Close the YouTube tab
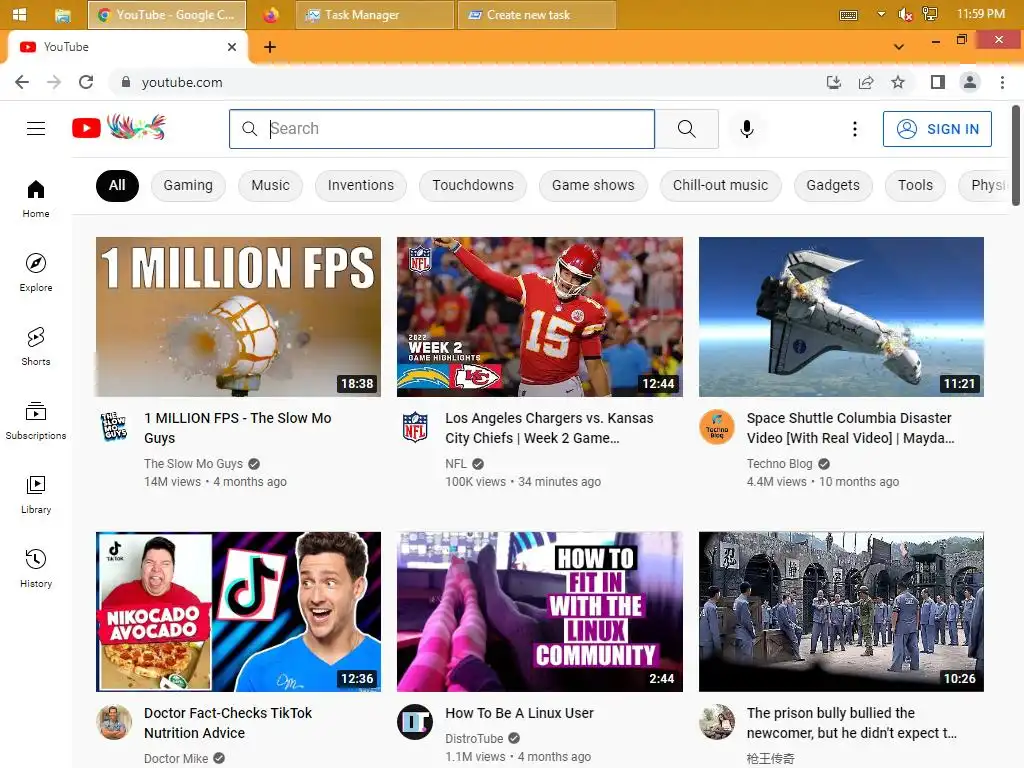This screenshot has width=1024, height=768. (232, 47)
